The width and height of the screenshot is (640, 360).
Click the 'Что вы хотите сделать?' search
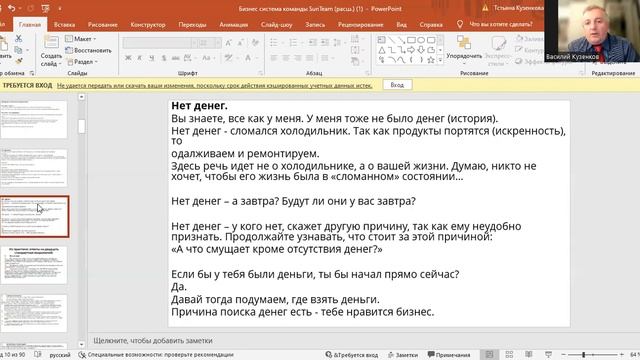click(x=501, y=24)
